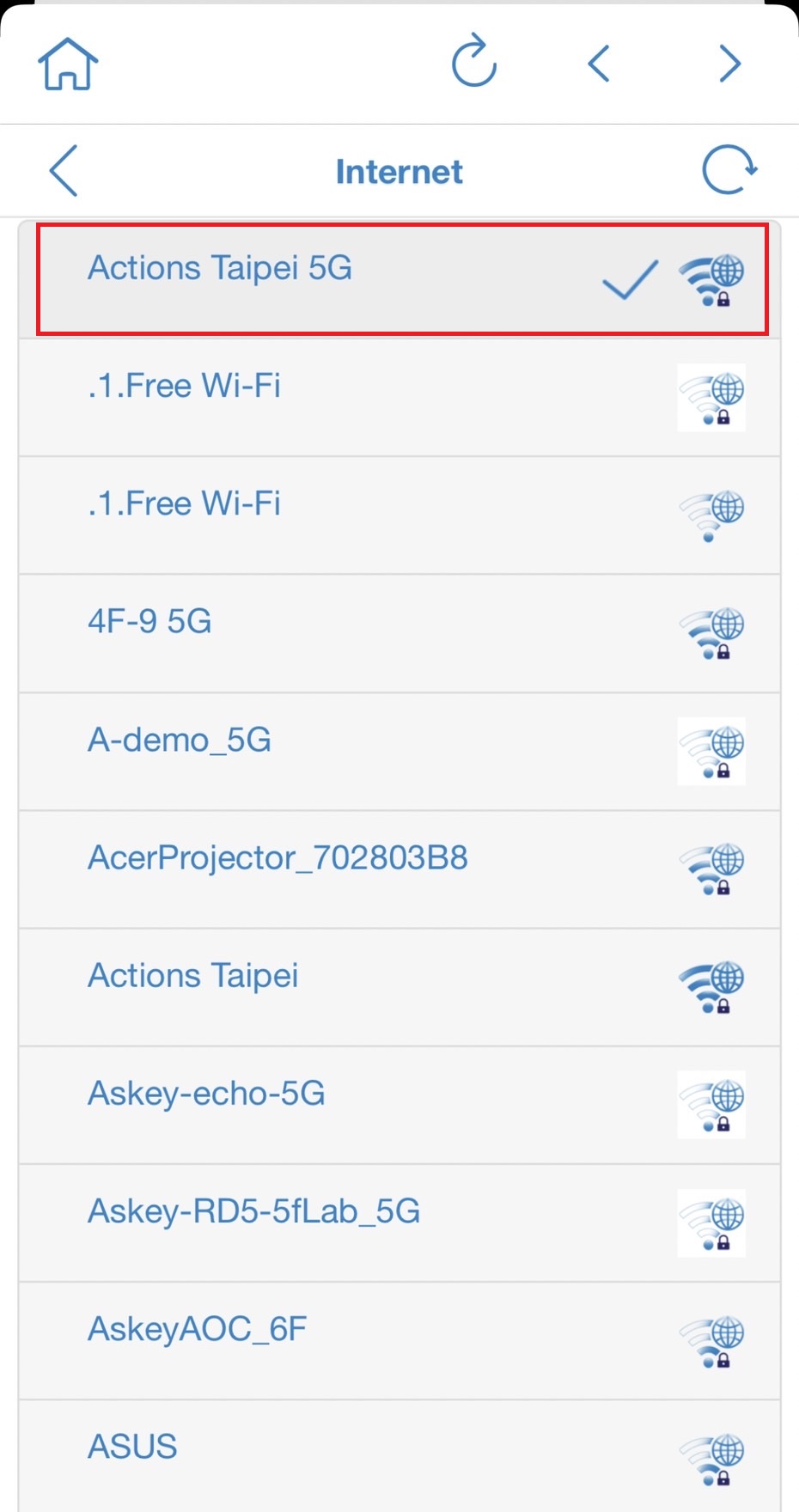Click checkmark on Actions Taipei 5G
The width and height of the screenshot is (799, 1512).
[630, 280]
